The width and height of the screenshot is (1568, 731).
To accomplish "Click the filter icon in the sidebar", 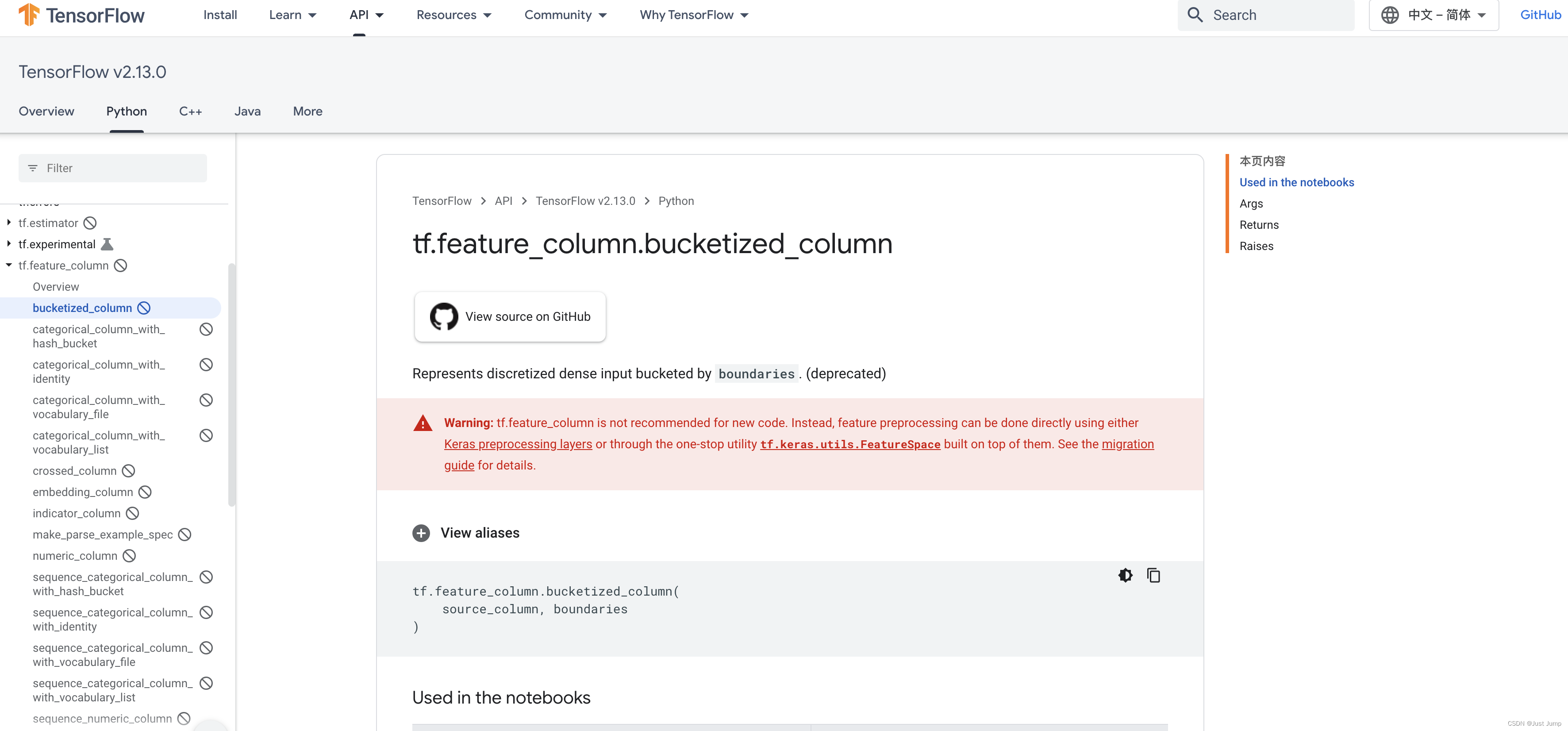I will pos(33,168).
